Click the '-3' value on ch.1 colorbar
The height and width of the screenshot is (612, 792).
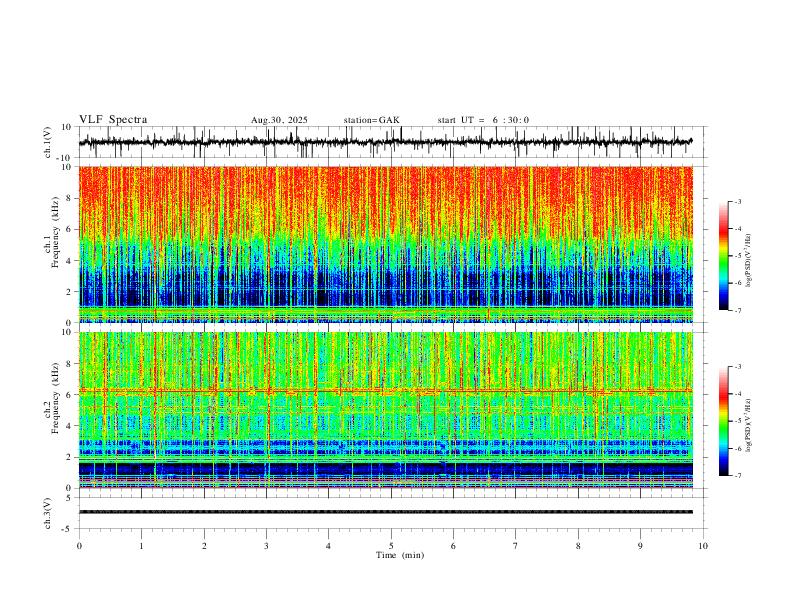coord(737,201)
